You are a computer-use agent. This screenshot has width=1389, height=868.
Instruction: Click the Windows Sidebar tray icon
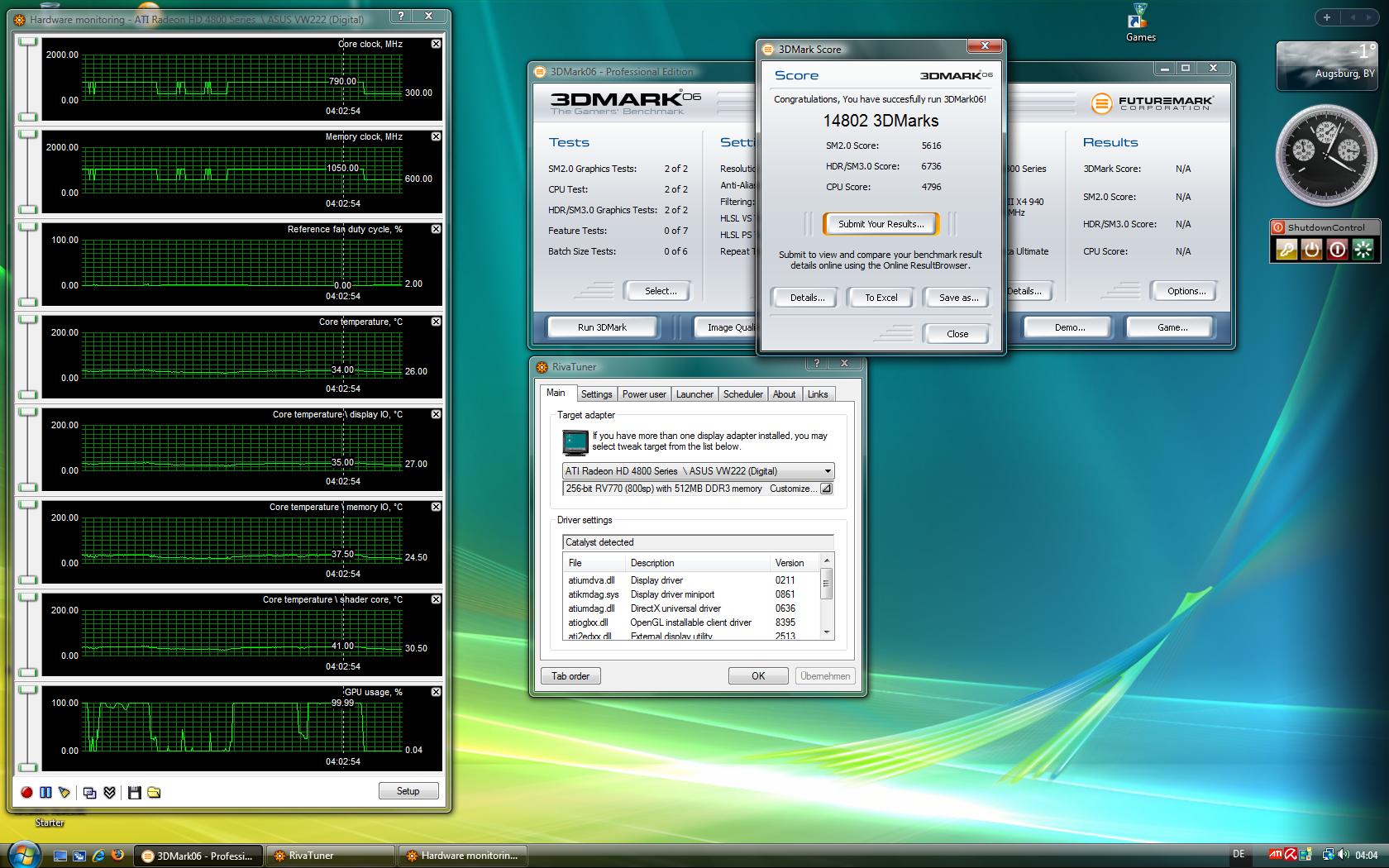pyautogui.click(x=1306, y=855)
